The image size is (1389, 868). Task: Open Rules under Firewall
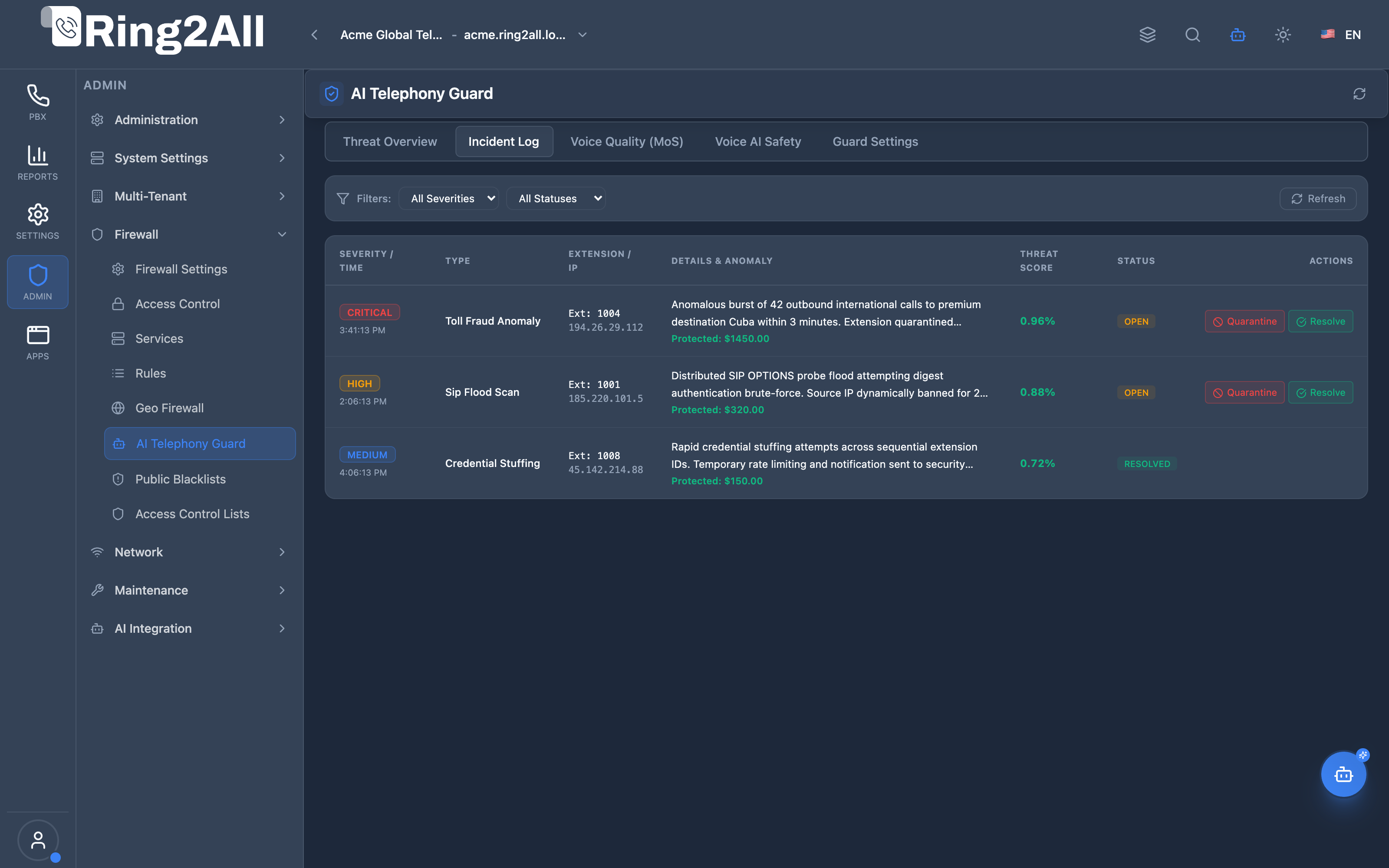point(200,373)
